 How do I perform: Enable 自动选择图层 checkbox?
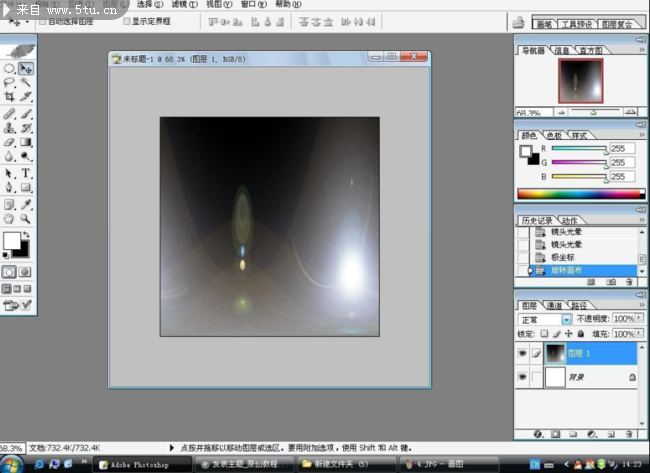click(42, 20)
